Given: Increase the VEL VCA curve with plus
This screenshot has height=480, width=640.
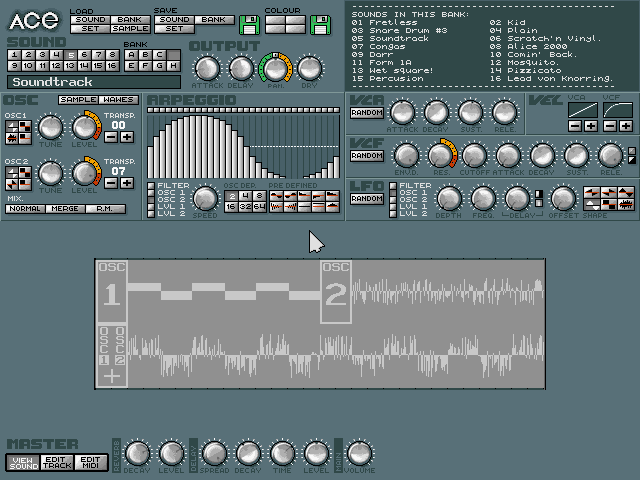Looking at the screenshot, I should coord(591,126).
